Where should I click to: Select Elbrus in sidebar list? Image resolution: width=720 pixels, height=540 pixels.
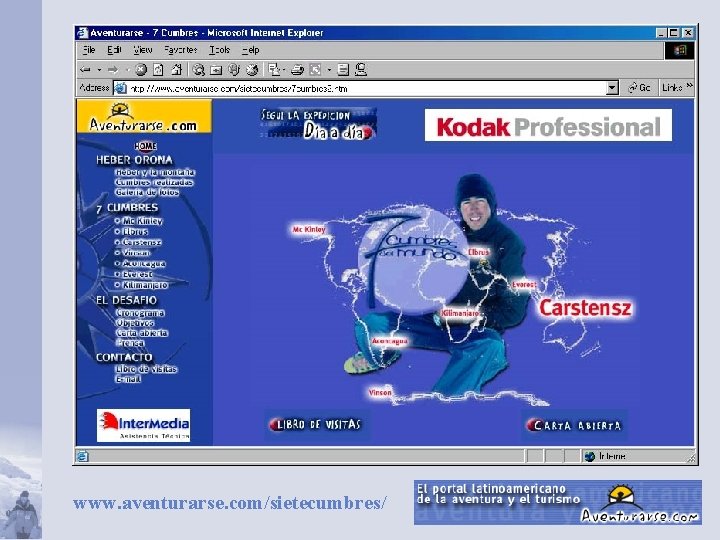pyautogui.click(x=135, y=231)
